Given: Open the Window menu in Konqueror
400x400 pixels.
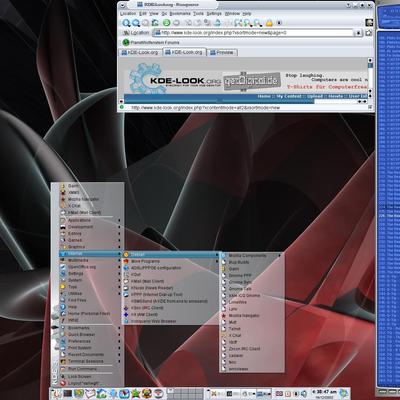Looking at the screenshot, I should 232,14.
